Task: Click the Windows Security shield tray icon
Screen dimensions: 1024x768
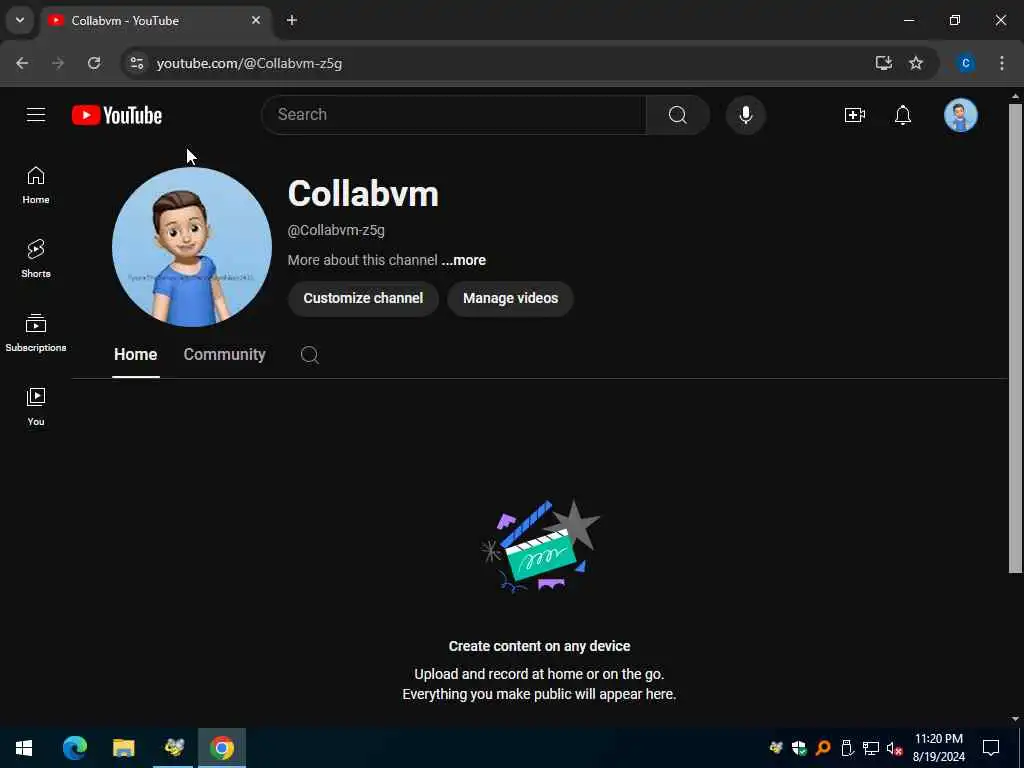Action: click(799, 748)
